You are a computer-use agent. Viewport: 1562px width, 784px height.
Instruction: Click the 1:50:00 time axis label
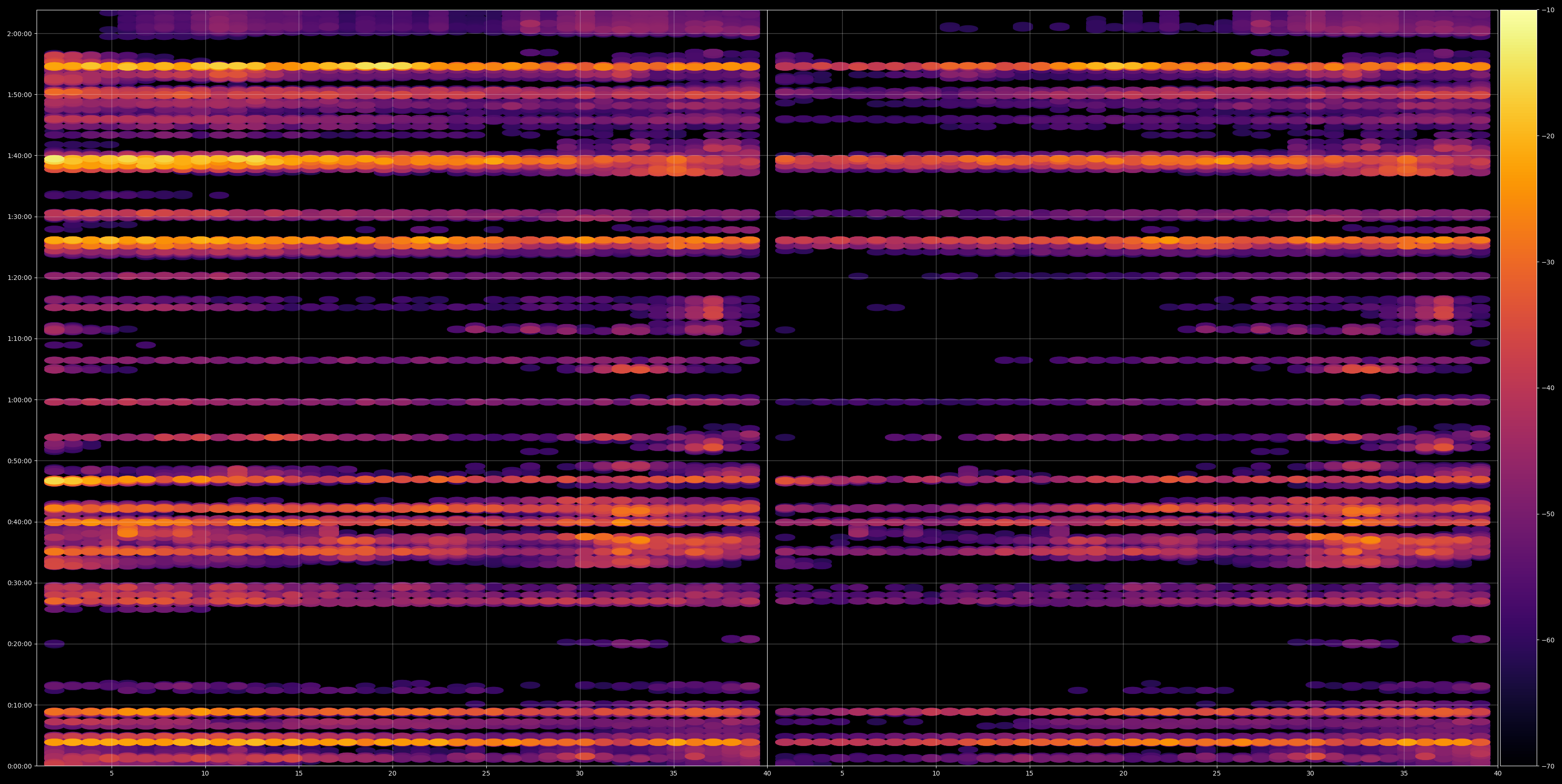tap(19, 95)
